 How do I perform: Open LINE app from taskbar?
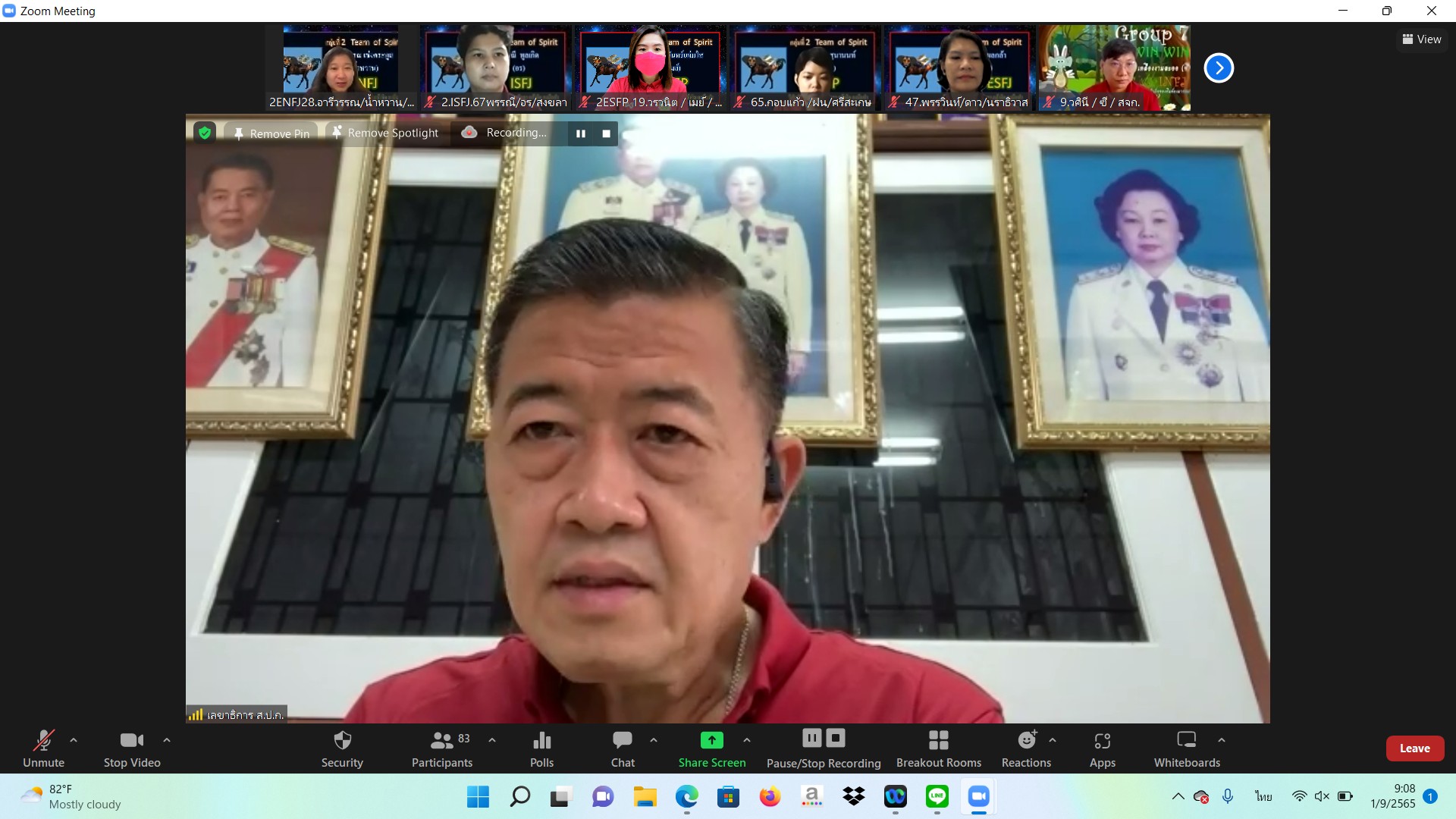(x=937, y=796)
